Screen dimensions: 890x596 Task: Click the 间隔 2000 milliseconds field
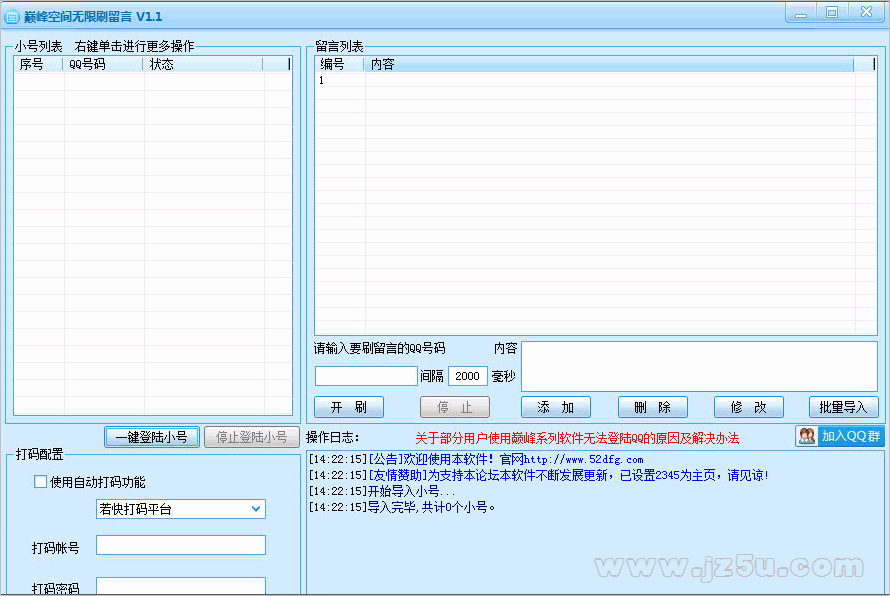pyautogui.click(x=468, y=376)
